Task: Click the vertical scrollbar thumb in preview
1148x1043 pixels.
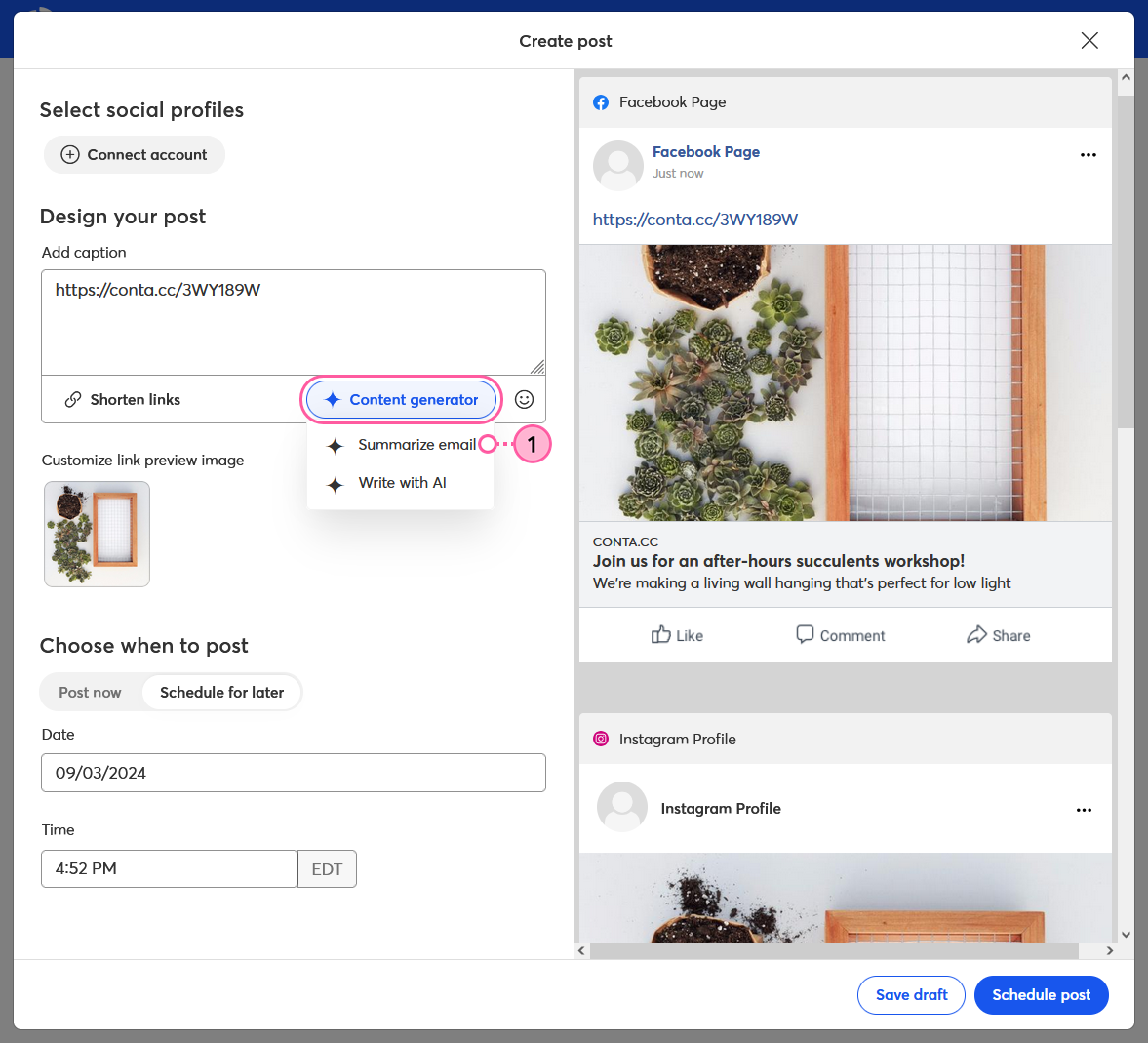Action: click(1126, 261)
